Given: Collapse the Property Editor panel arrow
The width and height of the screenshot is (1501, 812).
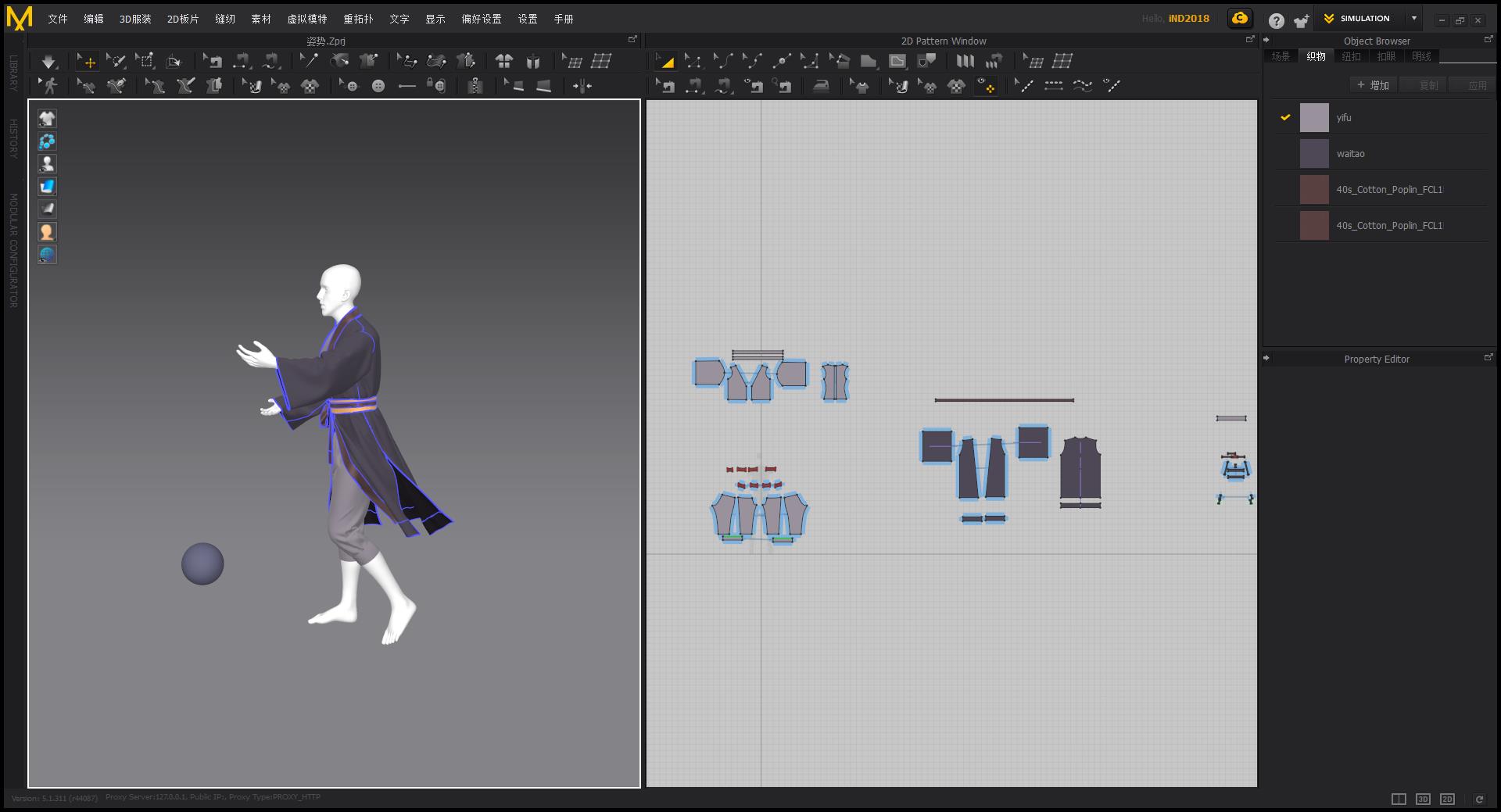Looking at the screenshot, I should [1267, 359].
